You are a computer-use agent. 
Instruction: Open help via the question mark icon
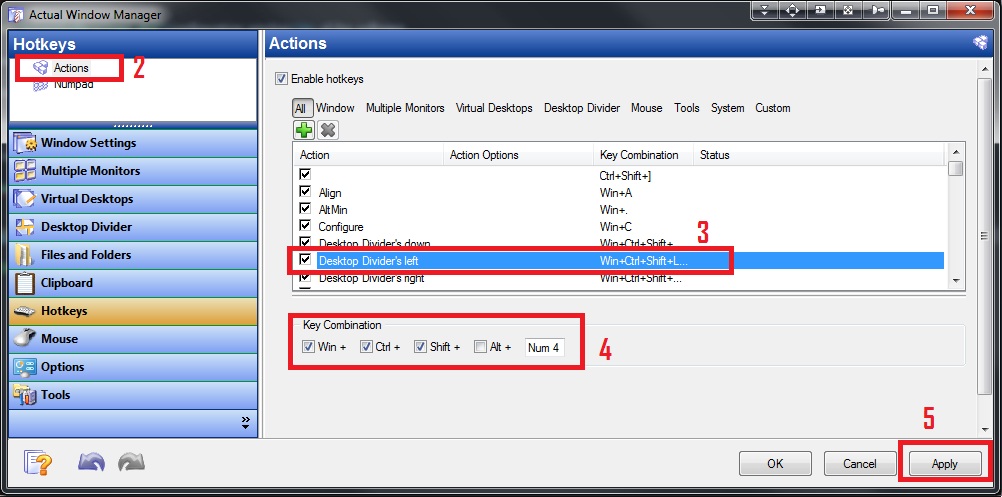pyautogui.click(x=38, y=463)
